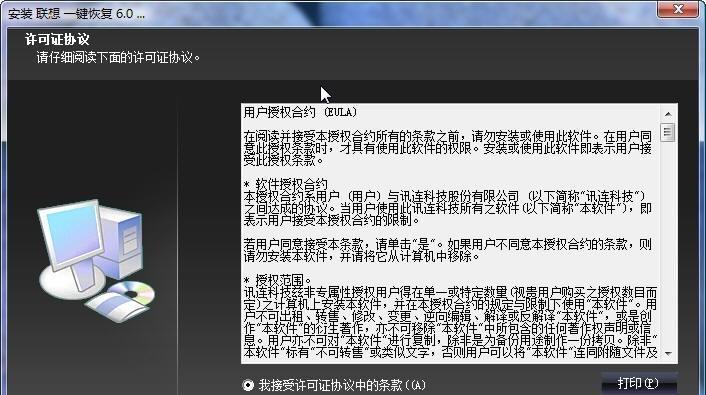This screenshot has width=706, height=395.
Task: Click the "* 软件授权合约" section heading
Action: 285,184
